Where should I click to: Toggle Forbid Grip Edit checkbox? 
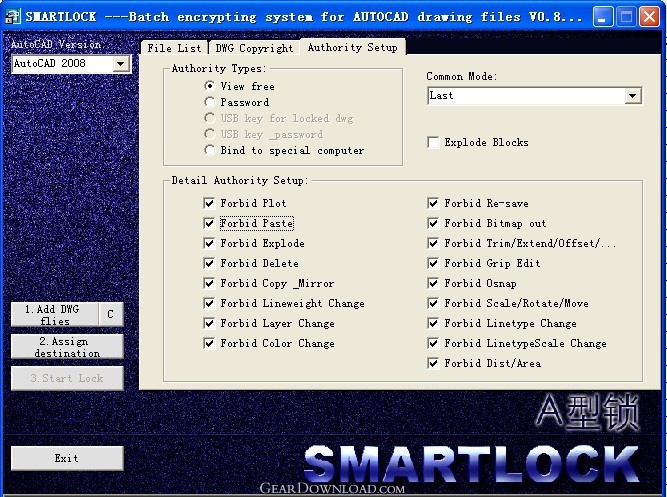(433, 263)
